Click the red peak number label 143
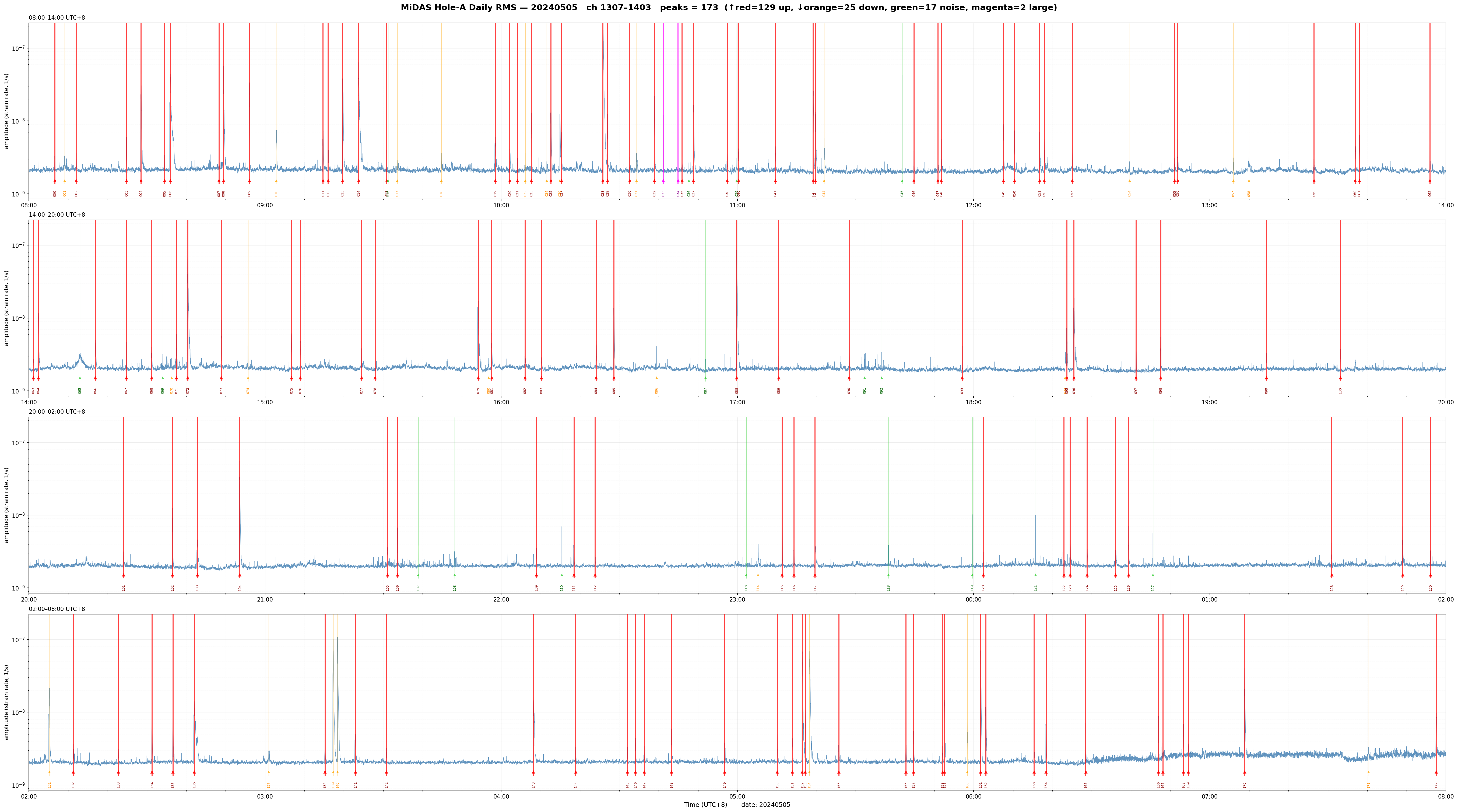Screen dimensions: 1458x812 [x=533, y=785]
